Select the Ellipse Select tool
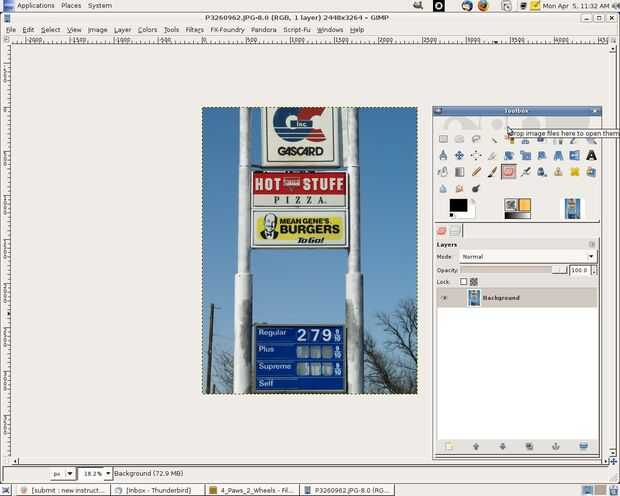Screen dimensions: 620x496 (459, 139)
